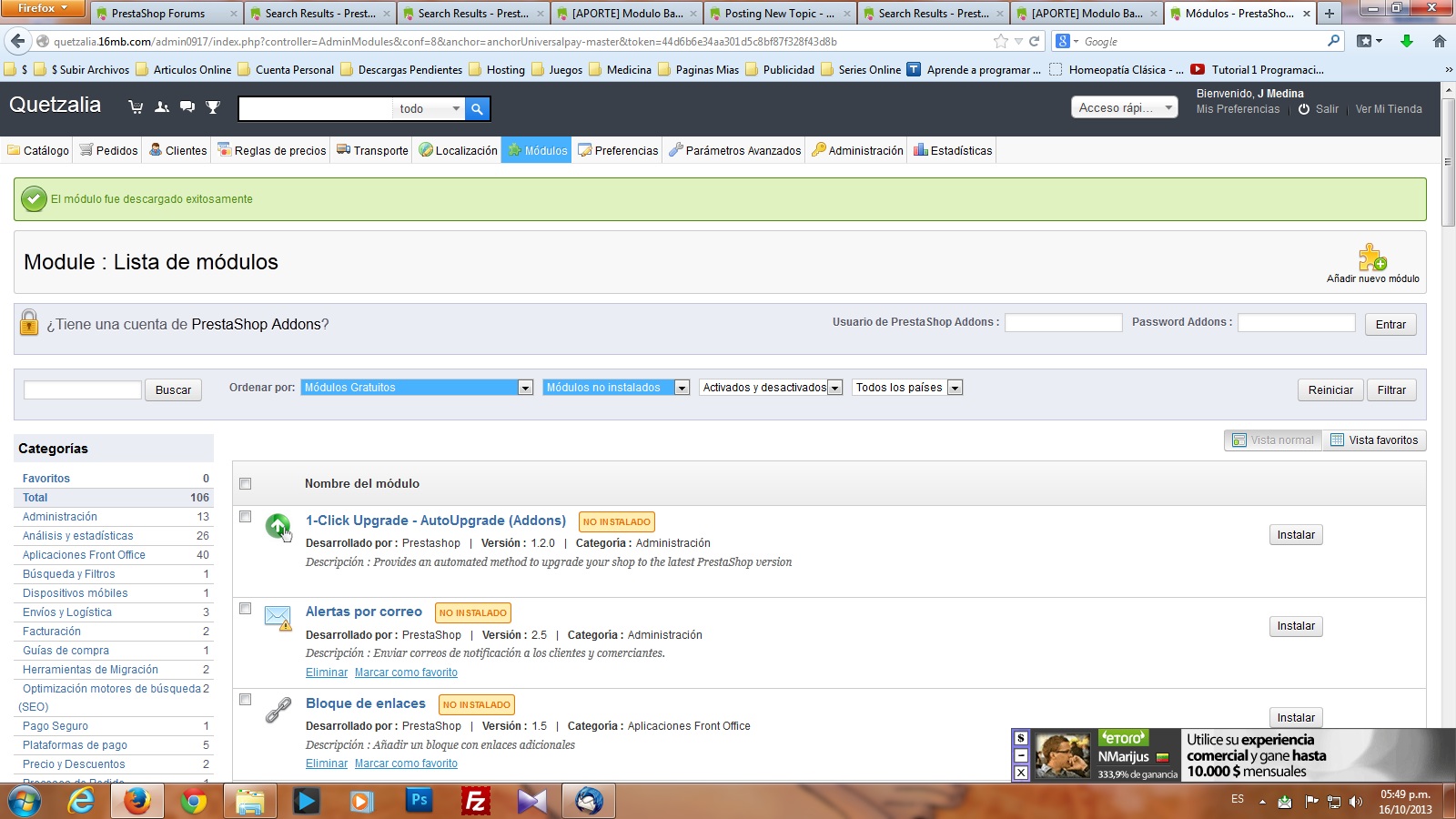Screen dimensions: 1456x819
Task: Tick the select-all checkbox beside Nombre del módulo
Action: point(245,484)
